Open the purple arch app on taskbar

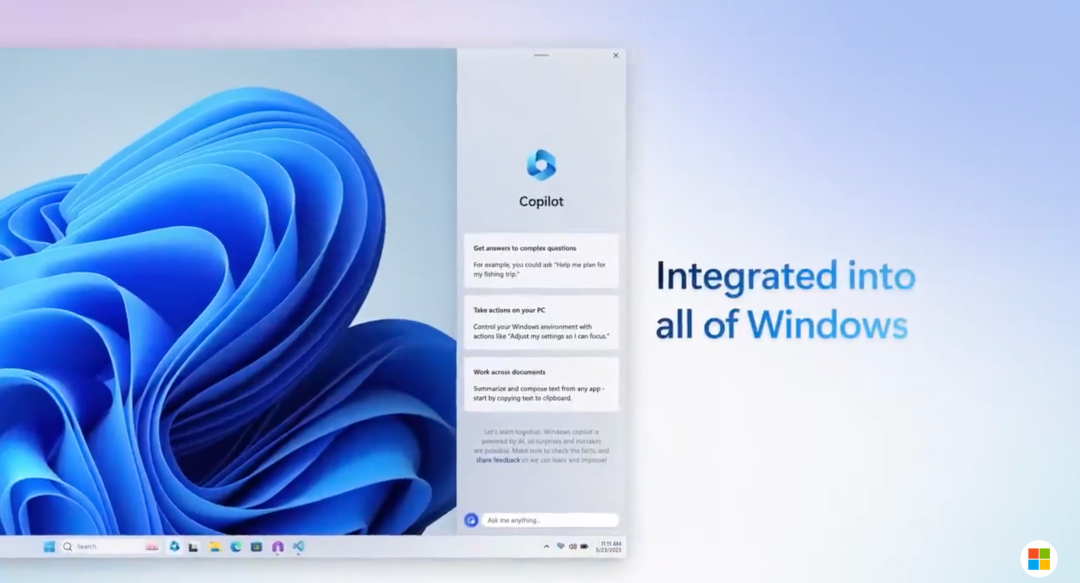[x=278, y=546]
